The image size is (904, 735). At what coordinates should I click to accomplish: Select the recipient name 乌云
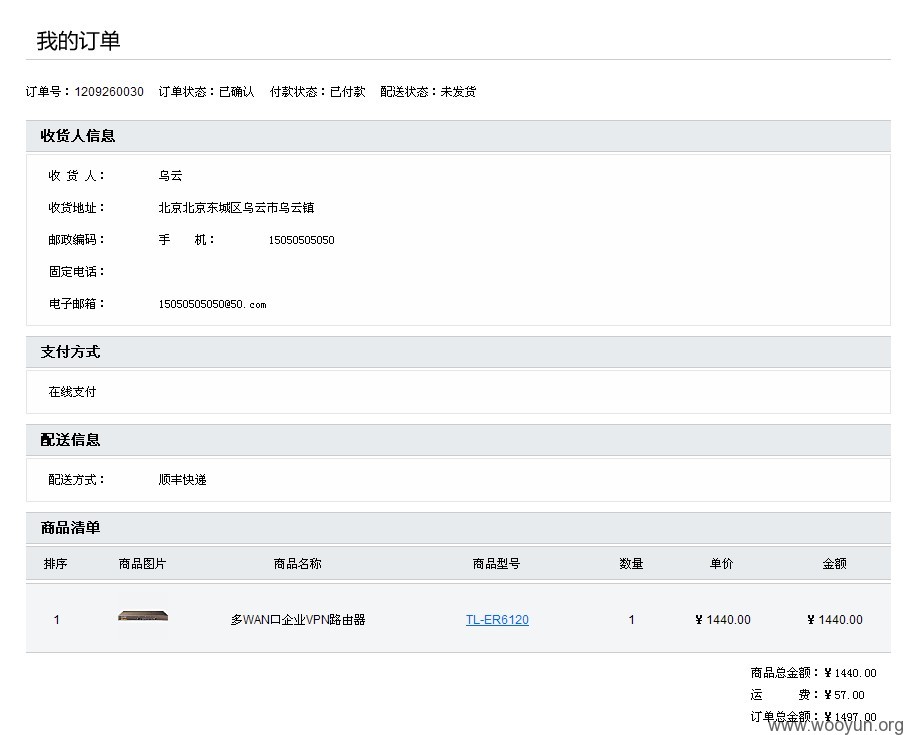coord(171,176)
